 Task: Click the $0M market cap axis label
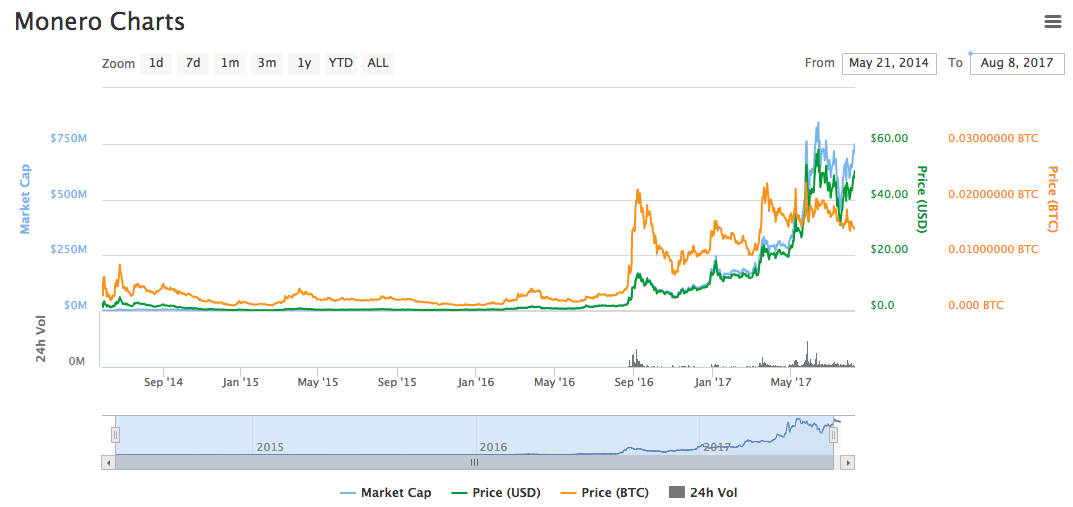coord(74,305)
